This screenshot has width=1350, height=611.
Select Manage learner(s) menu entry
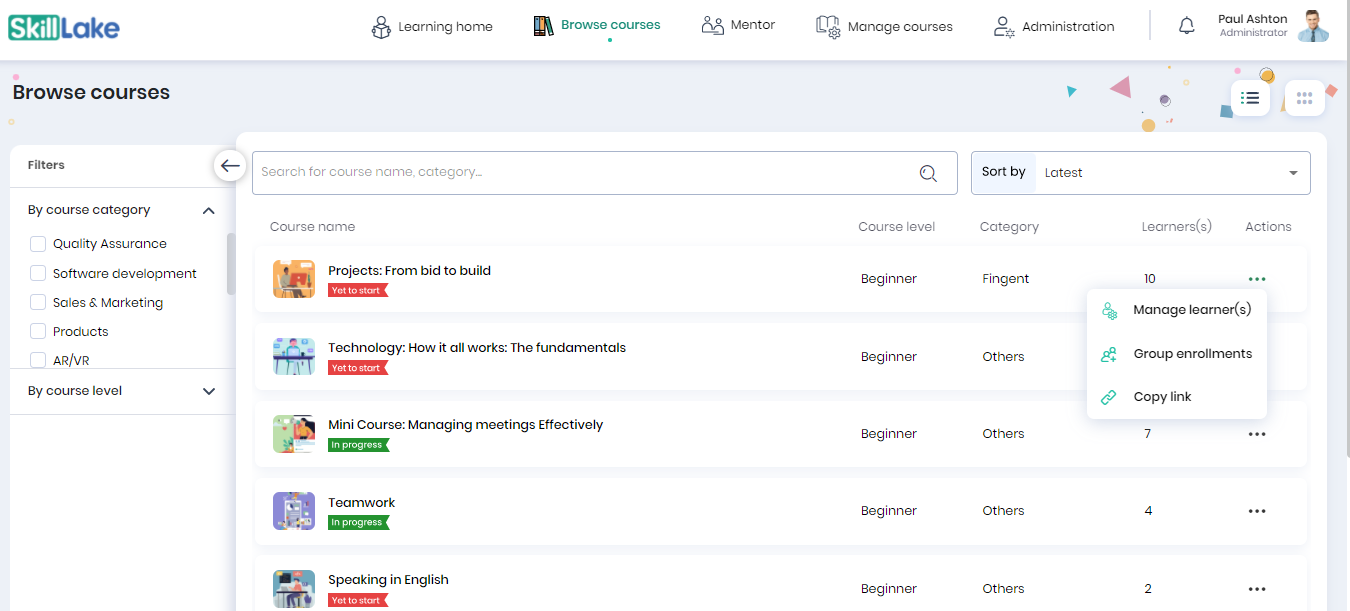pyautogui.click(x=1177, y=310)
